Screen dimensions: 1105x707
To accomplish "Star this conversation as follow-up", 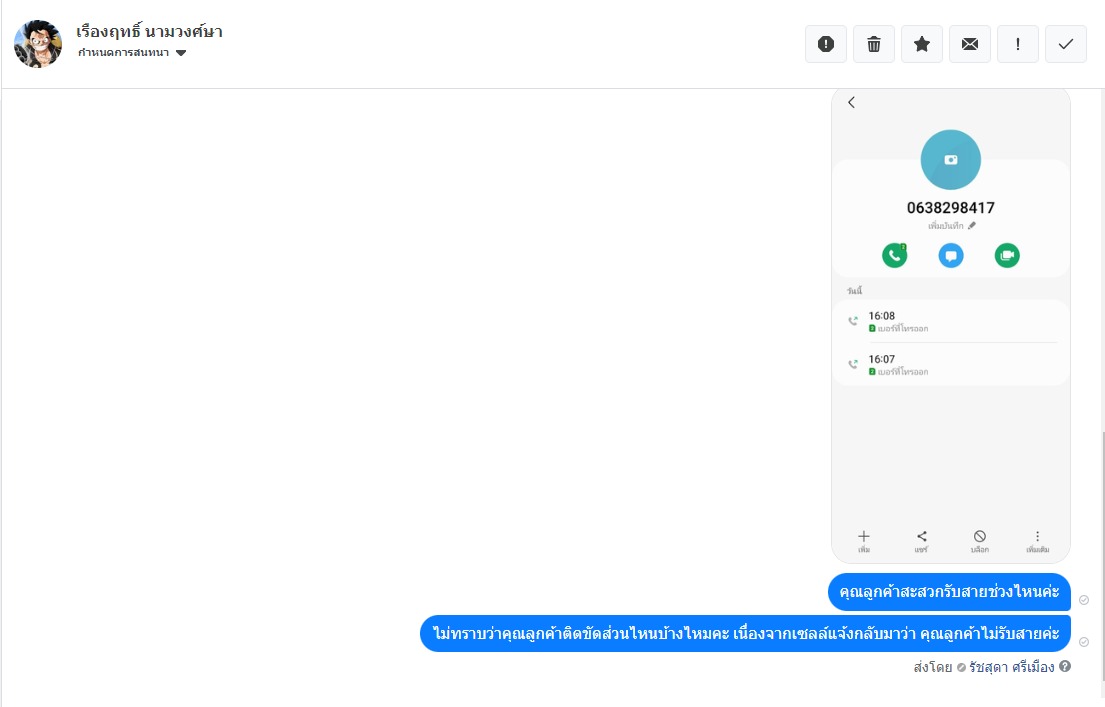I will coord(922,44).
